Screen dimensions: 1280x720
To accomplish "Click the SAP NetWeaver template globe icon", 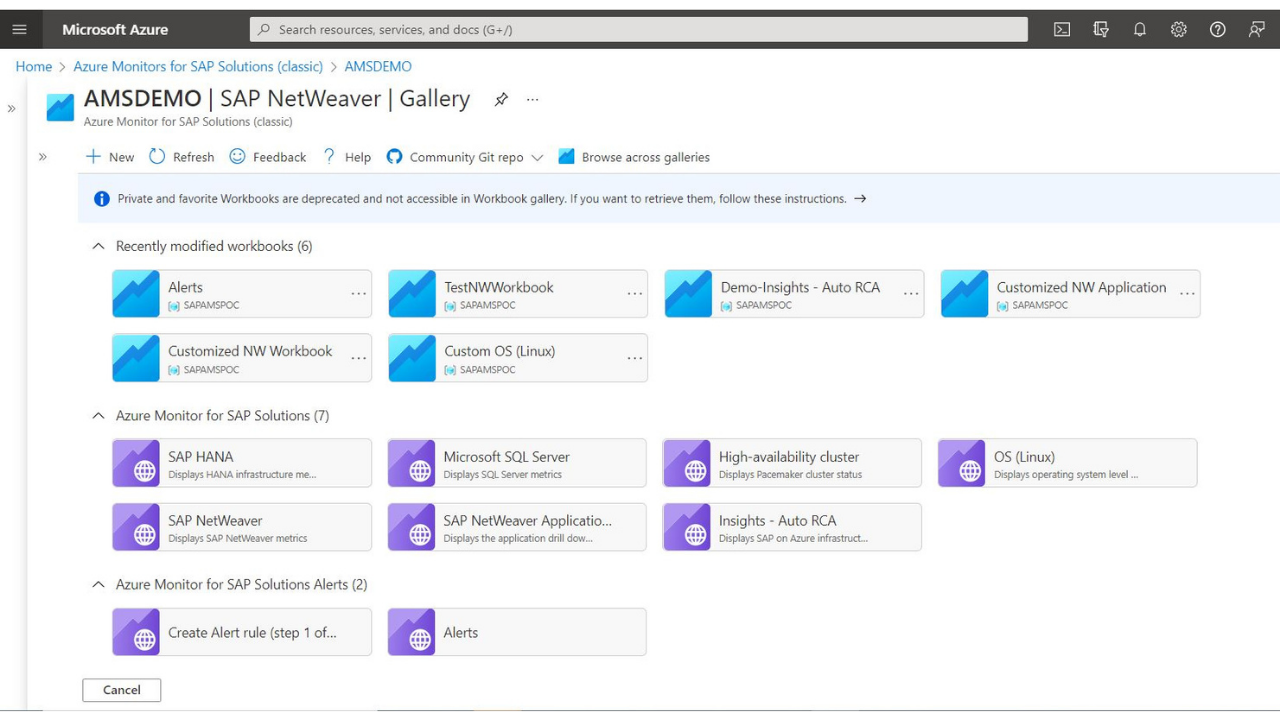I will (136, 527).
